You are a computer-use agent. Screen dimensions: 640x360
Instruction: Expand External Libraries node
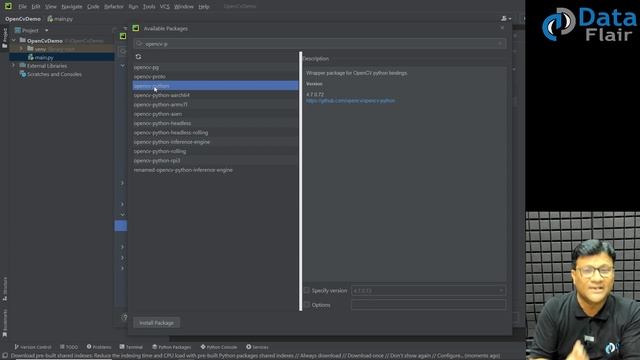pos(13,66)
